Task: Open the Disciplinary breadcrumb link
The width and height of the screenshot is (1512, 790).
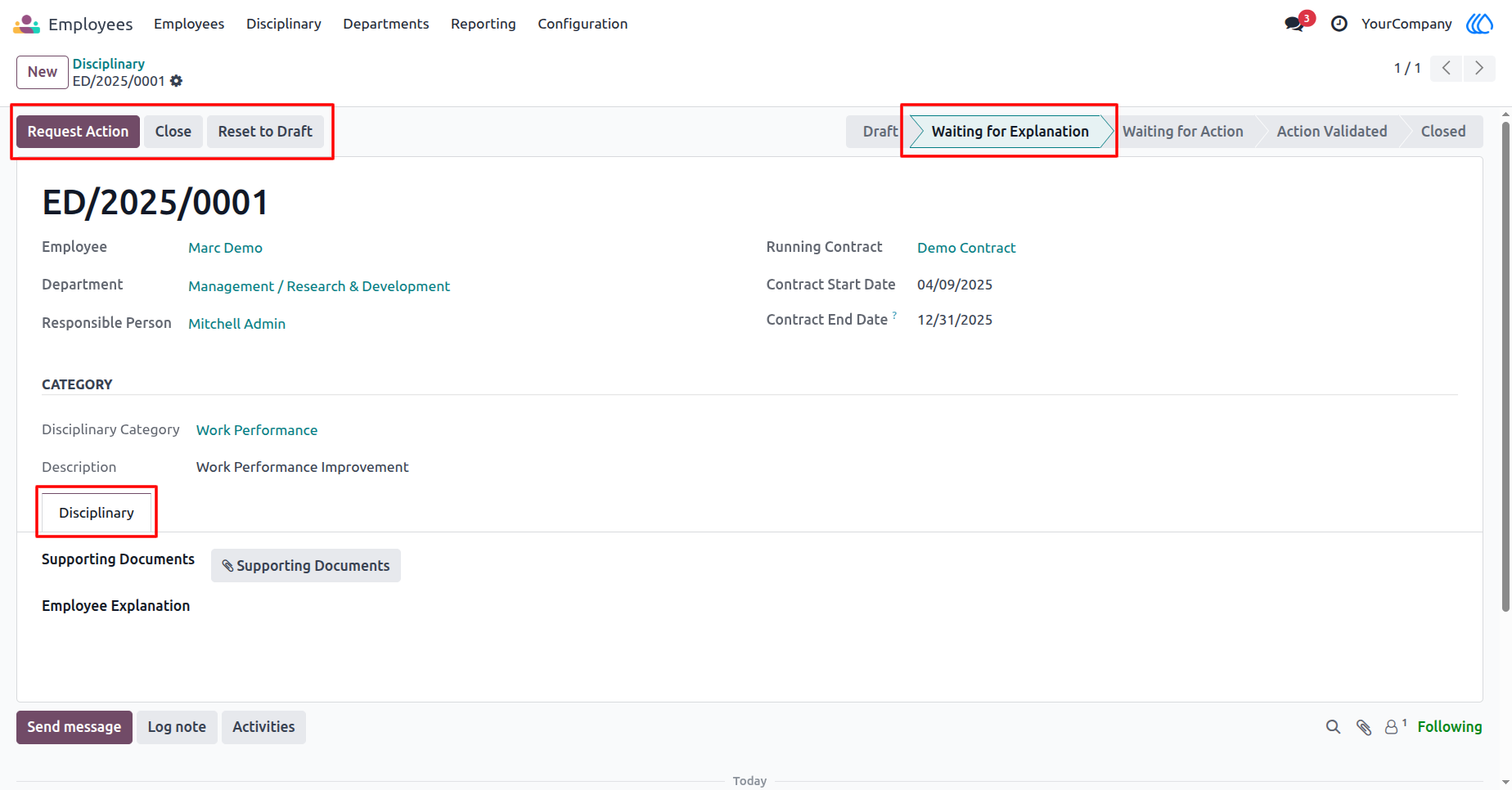Action: [x=109, y=64]
